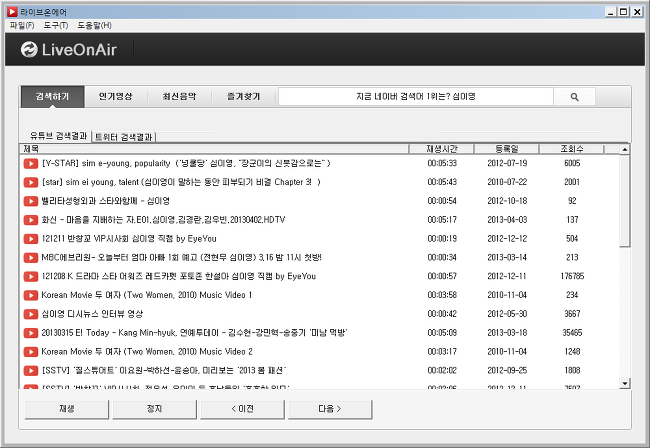
Task: Select title '20130315 E! Today - Kang Min-hyuk'
Action: click(x=194, y=333)
